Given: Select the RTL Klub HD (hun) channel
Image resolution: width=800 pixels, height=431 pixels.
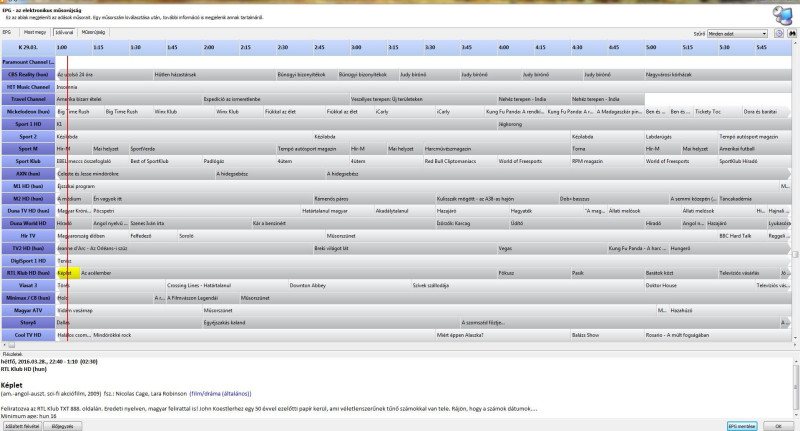Looking at the screenshot, I should (28, 273).
